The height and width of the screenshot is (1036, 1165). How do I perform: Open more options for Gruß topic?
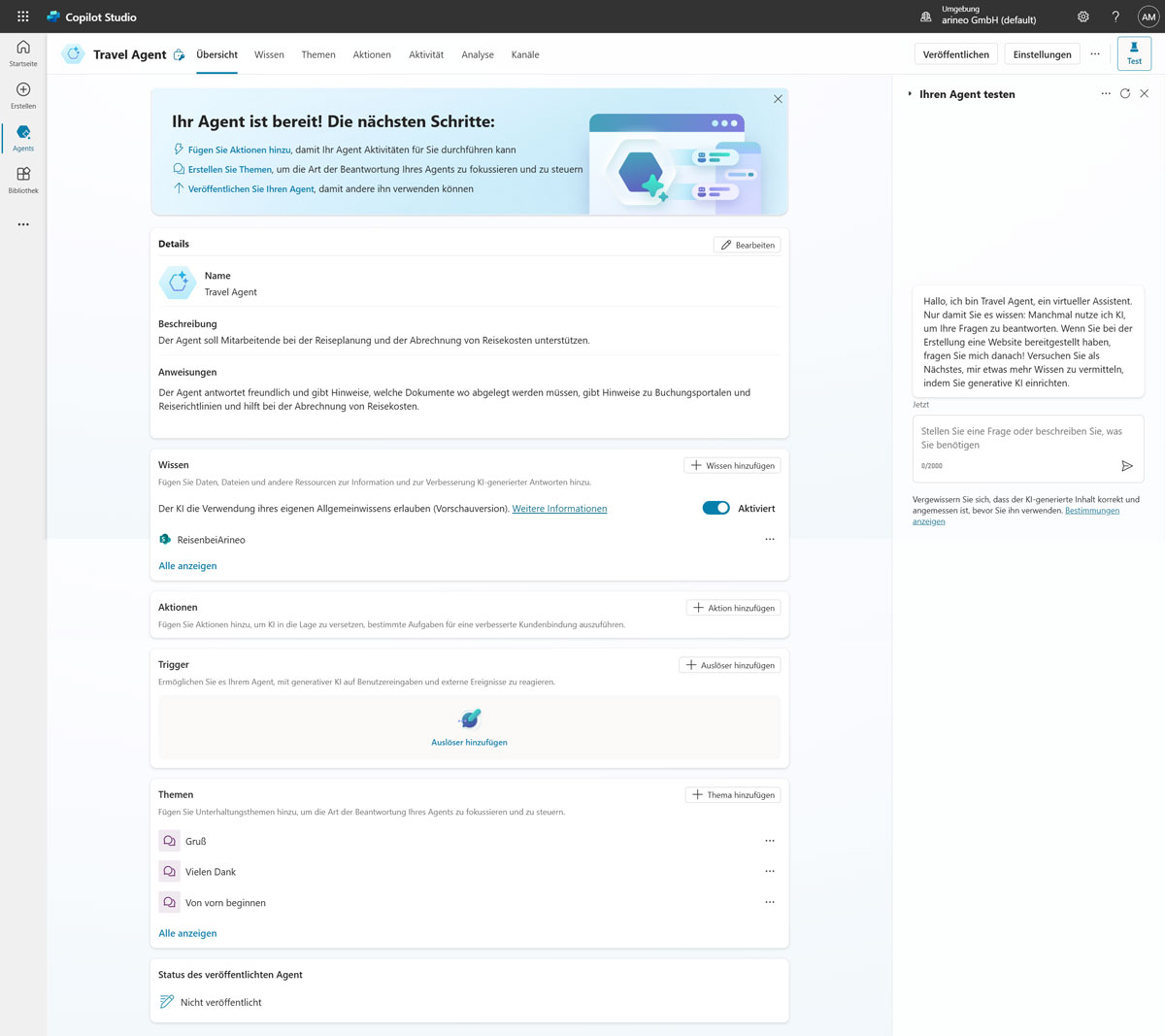770,841
